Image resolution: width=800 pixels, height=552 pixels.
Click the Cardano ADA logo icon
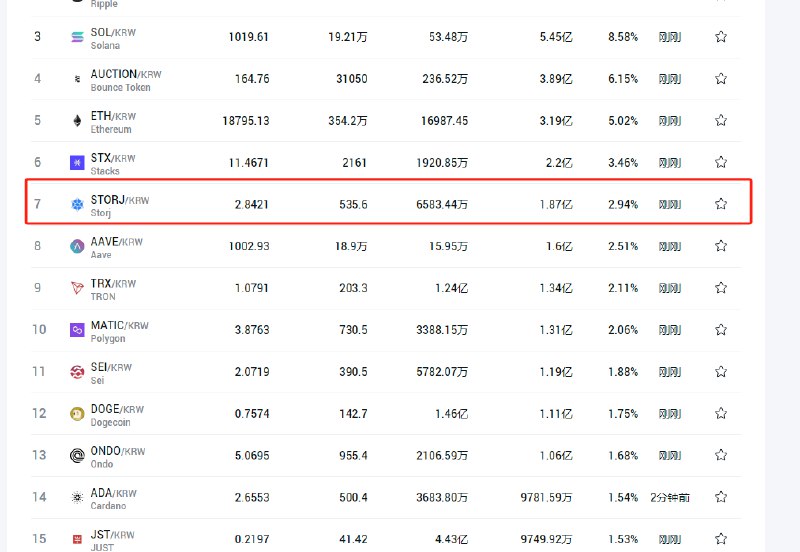pos(77,497)
